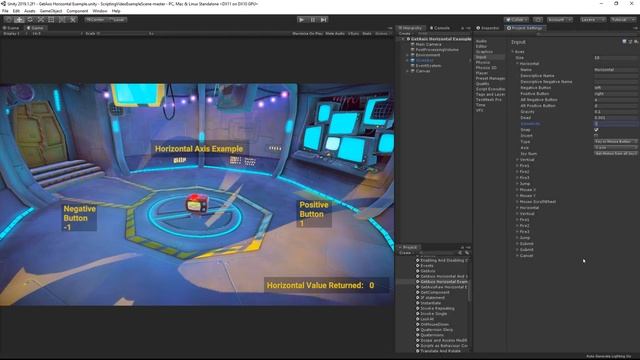
Task: Toggle the Center pivot mode button
Action: coord(95,20)
